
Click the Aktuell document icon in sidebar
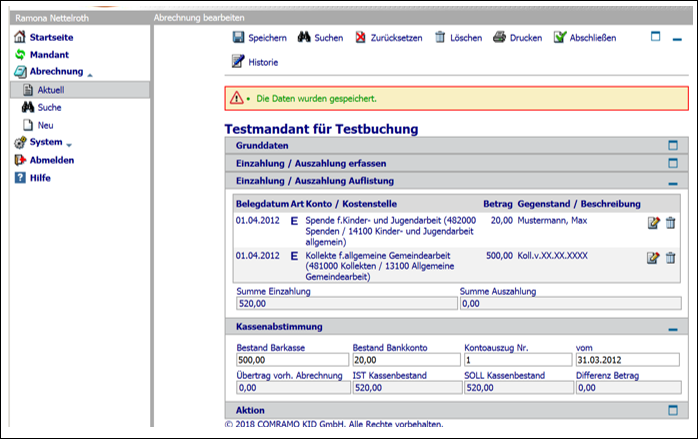28,90
